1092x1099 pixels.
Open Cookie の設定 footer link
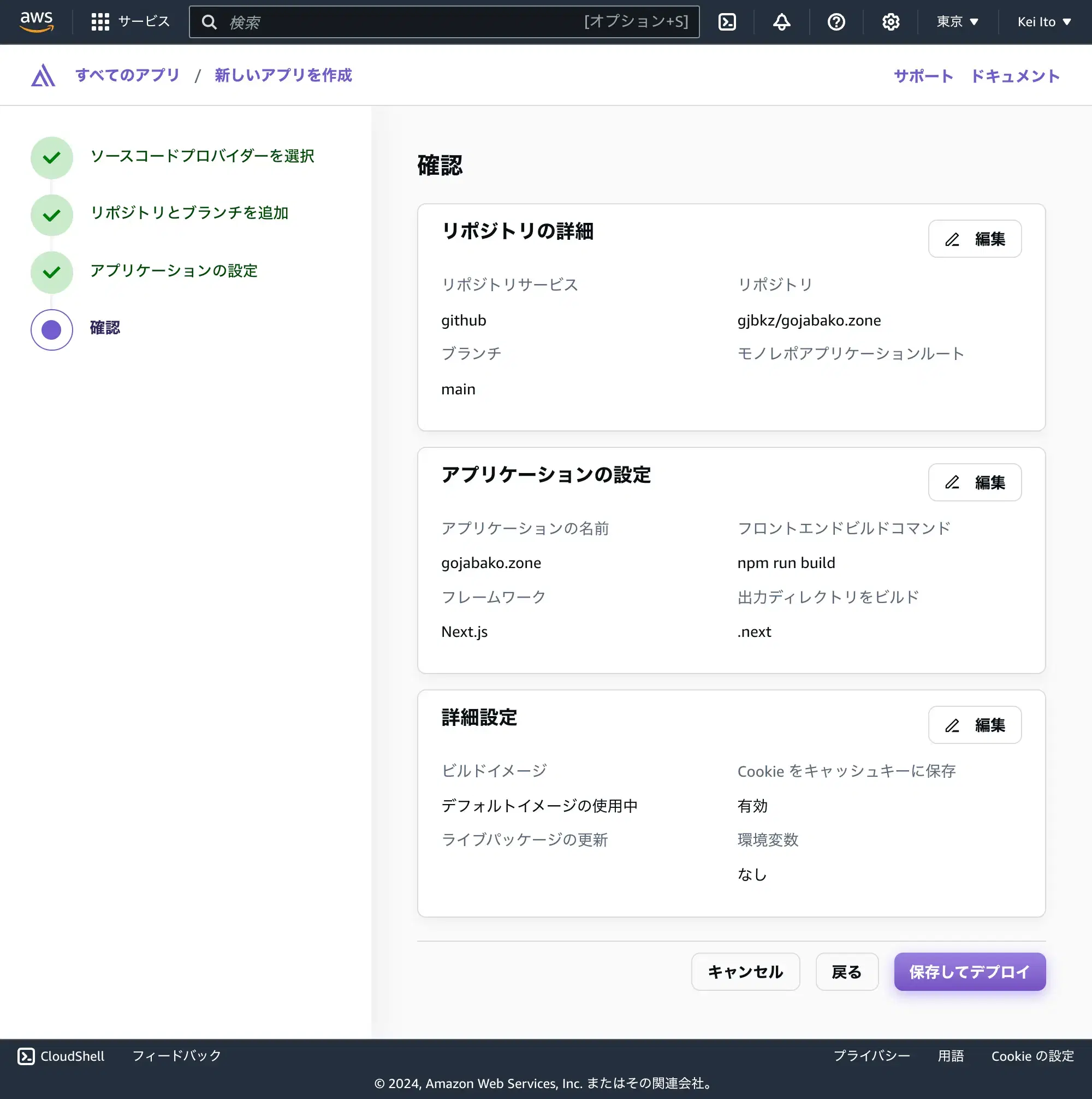(x=1033, y=1056)
